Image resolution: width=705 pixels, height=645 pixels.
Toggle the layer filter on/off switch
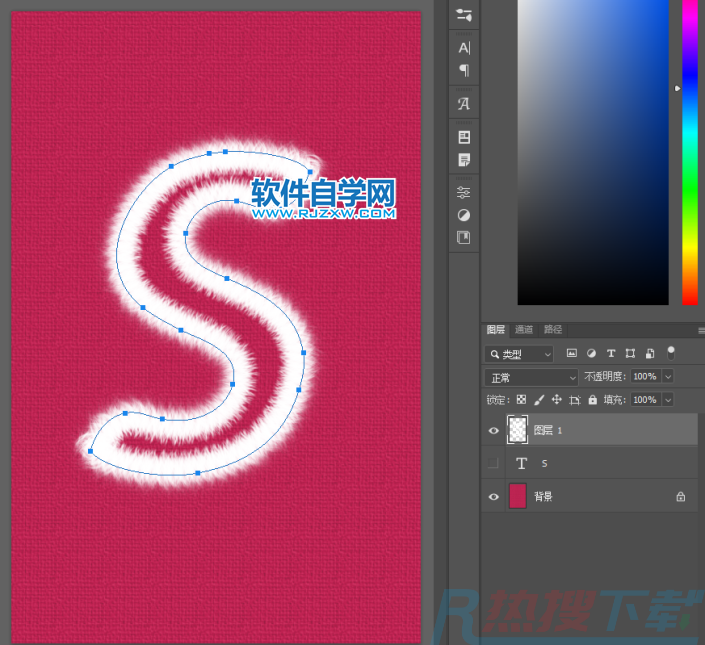671,352
